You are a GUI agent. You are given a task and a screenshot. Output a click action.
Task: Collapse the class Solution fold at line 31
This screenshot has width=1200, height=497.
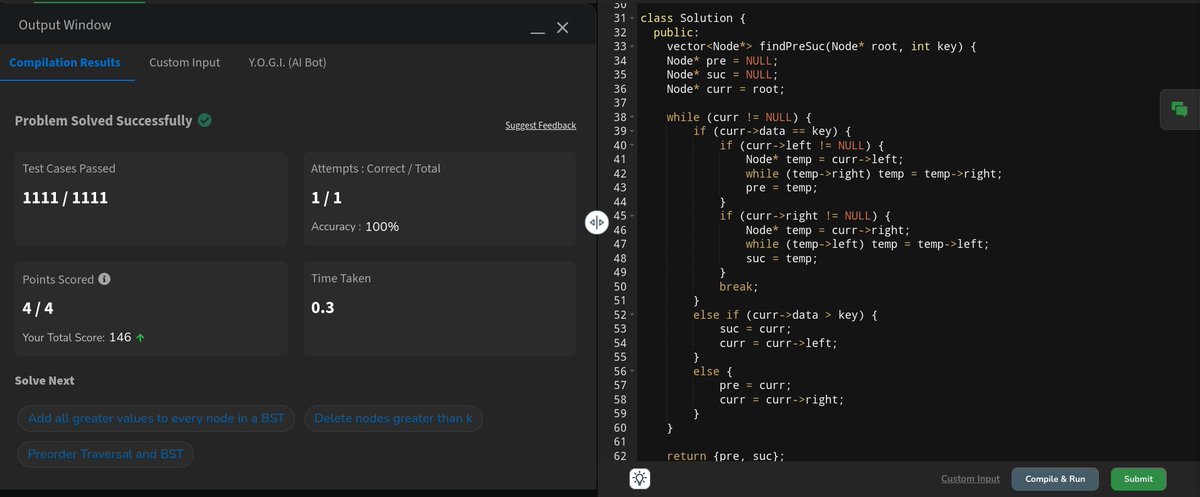tap(633, 19)
